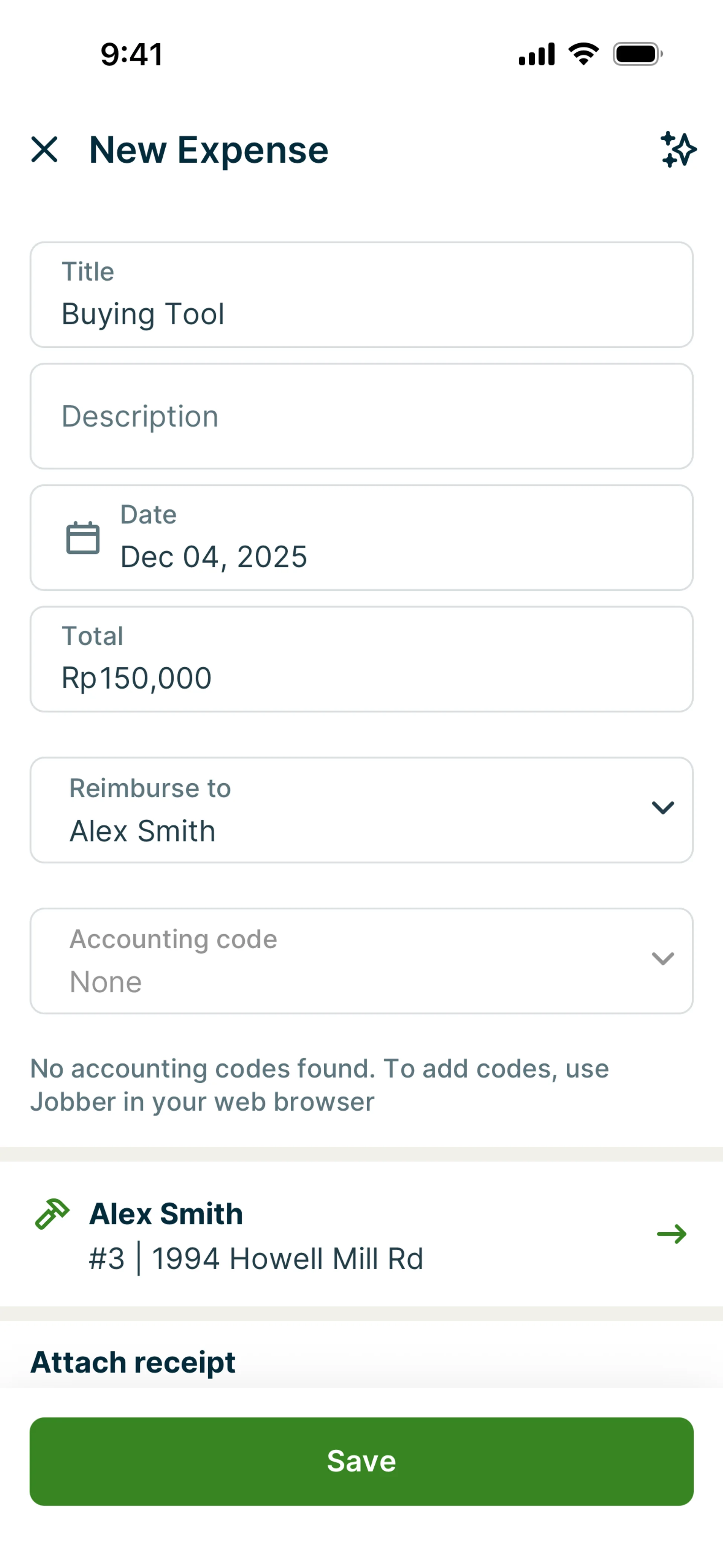Open linked job with green arrow
Viewport: 723px width, 1568px height.
point(671,1234)
